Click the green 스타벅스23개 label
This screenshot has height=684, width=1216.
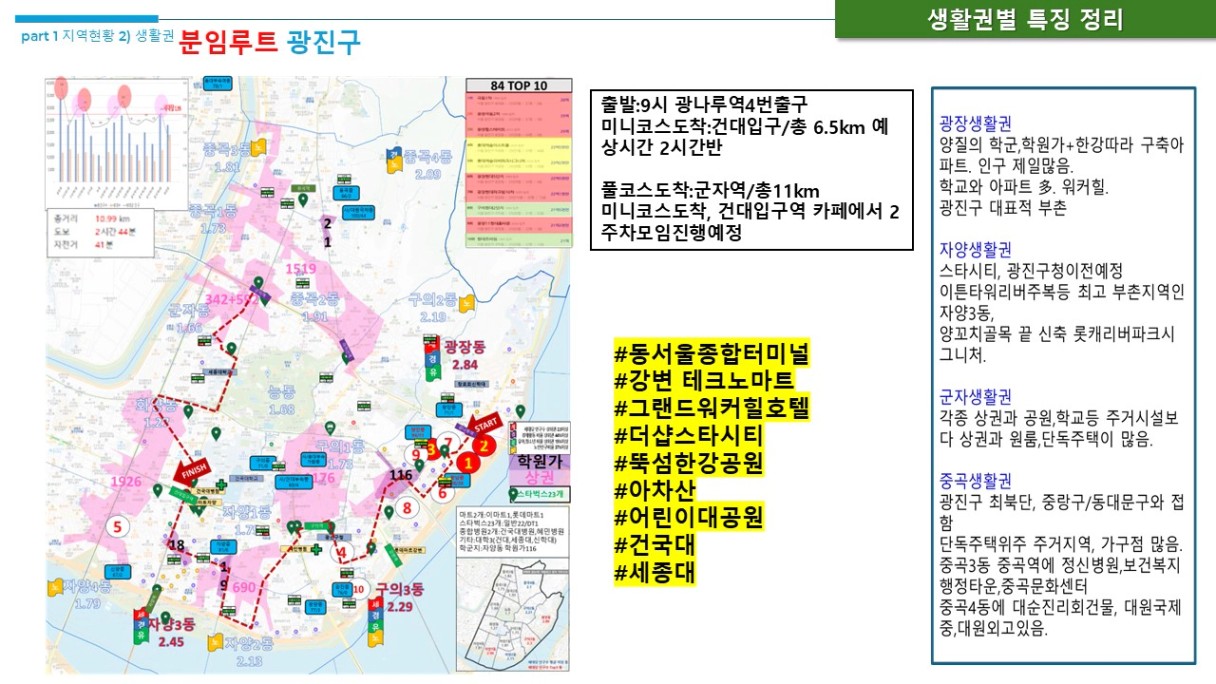[x=541, y=495]
